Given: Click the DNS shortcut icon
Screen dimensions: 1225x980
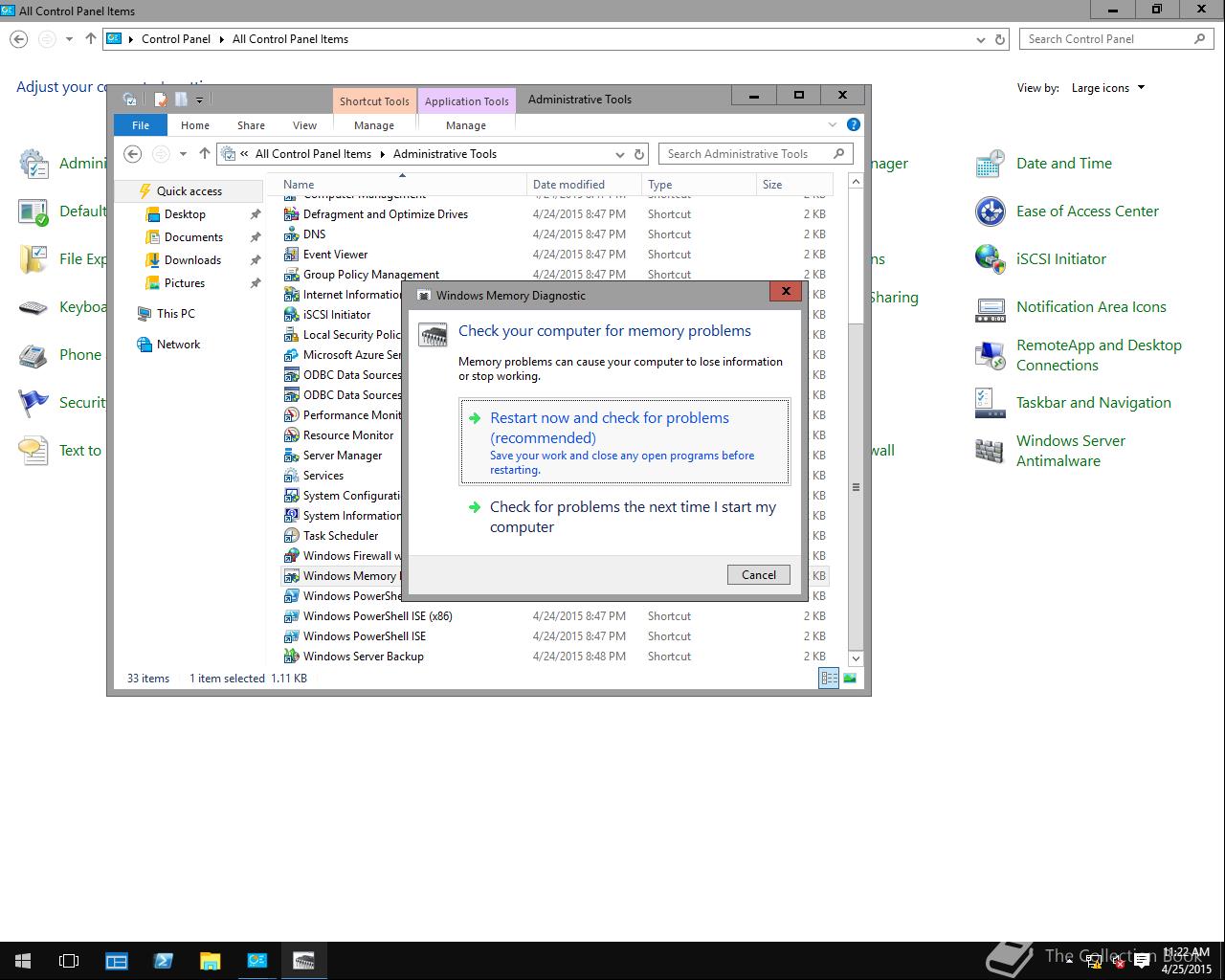Looking at the screenshot, I should pos(292,234).
